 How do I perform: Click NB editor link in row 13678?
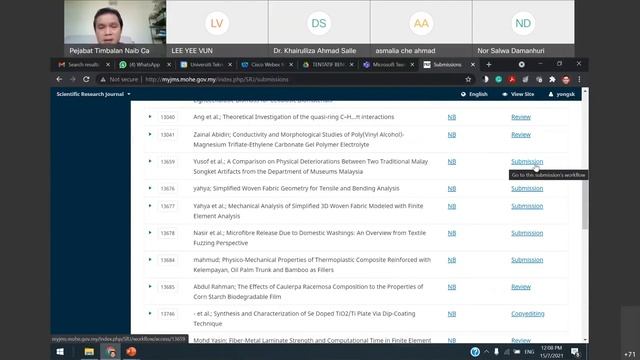451,233
